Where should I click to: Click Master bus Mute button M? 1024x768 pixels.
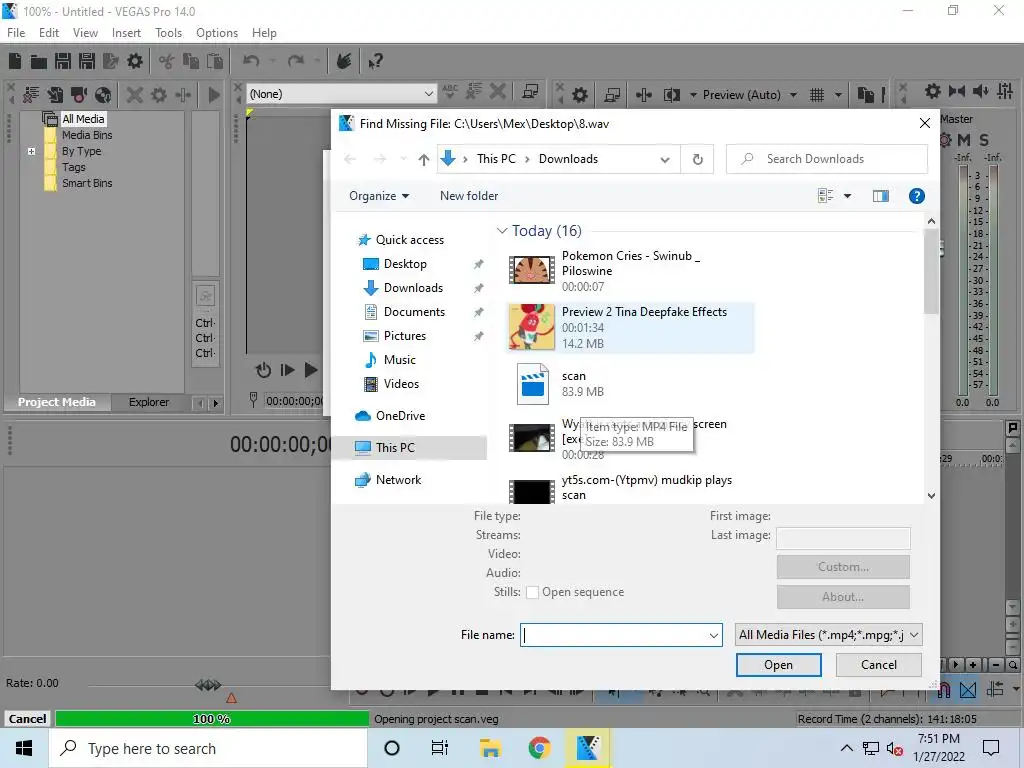(x=964, y=140)
